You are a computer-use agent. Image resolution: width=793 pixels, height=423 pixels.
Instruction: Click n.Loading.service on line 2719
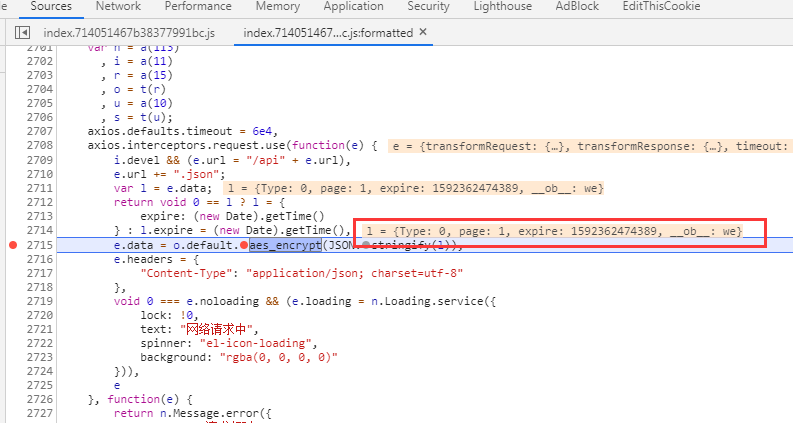pos(425,302)
